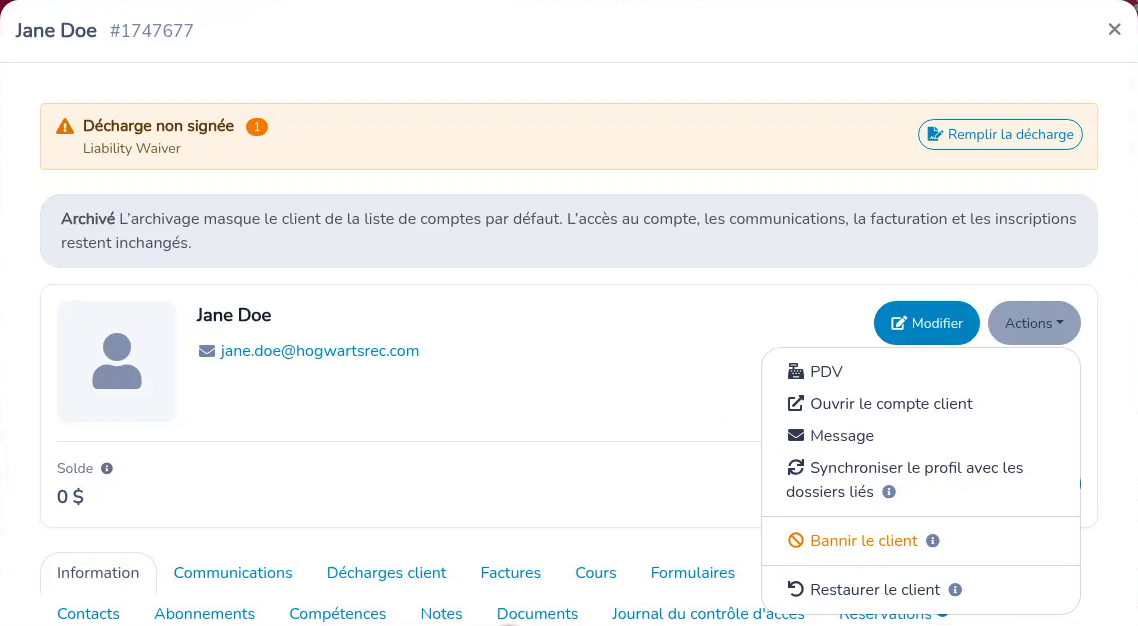Switch to the Factures tab
This screenshot has height=626, width=1138.
[x=510, y=572]
